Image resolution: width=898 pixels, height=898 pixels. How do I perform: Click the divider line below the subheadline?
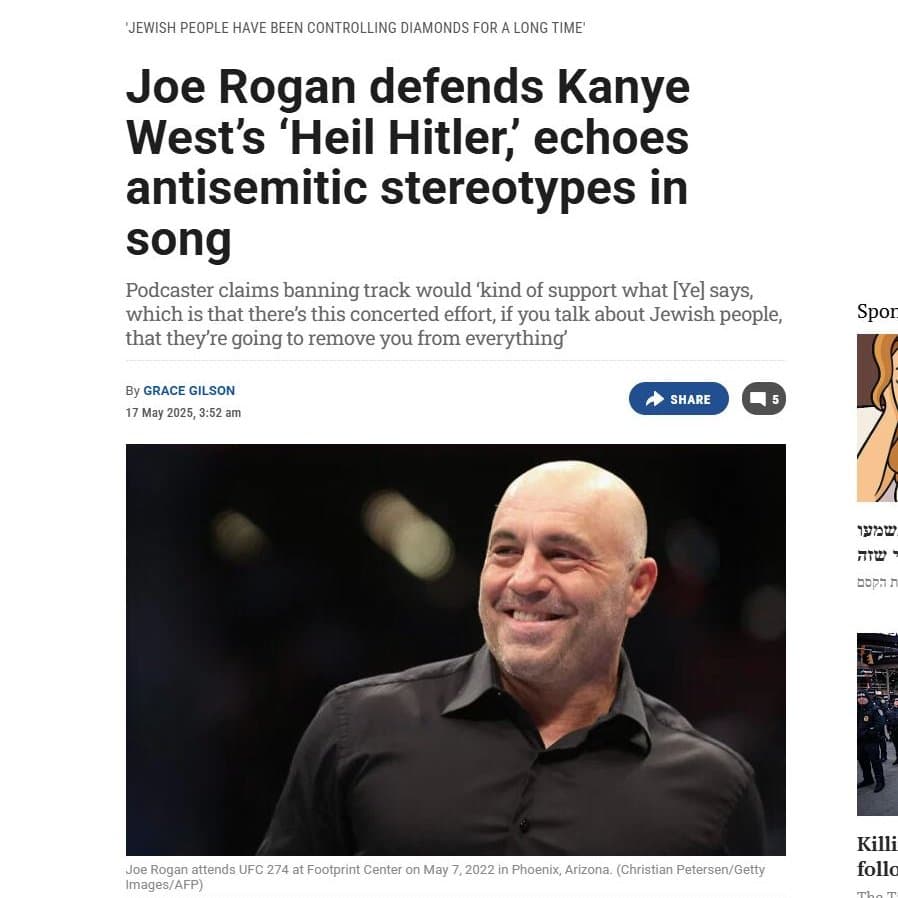pyautogui.click(x=455, y=361)
